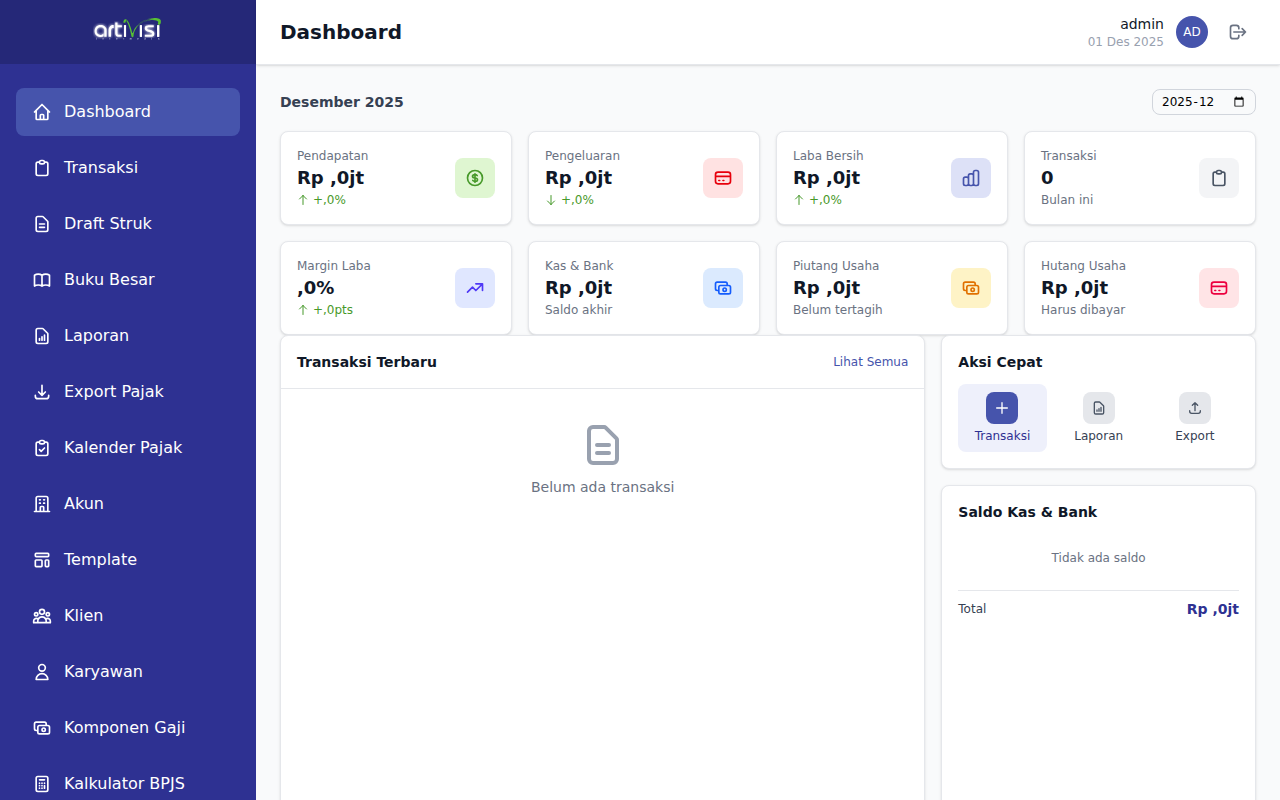1280x800 pixels.
Task: Click the bar chart Laba Bersih icon
Action: point(970,178)
